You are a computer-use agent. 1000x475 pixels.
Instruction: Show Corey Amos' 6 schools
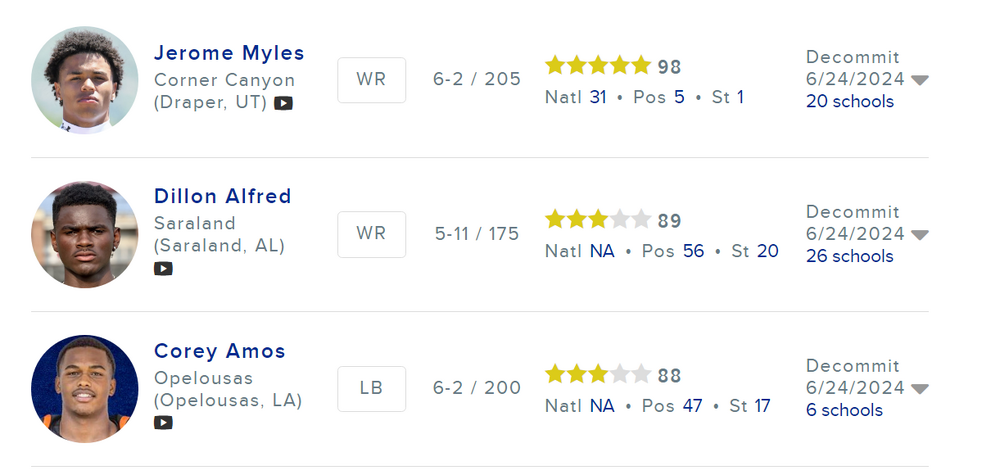[x=844, y=410]
